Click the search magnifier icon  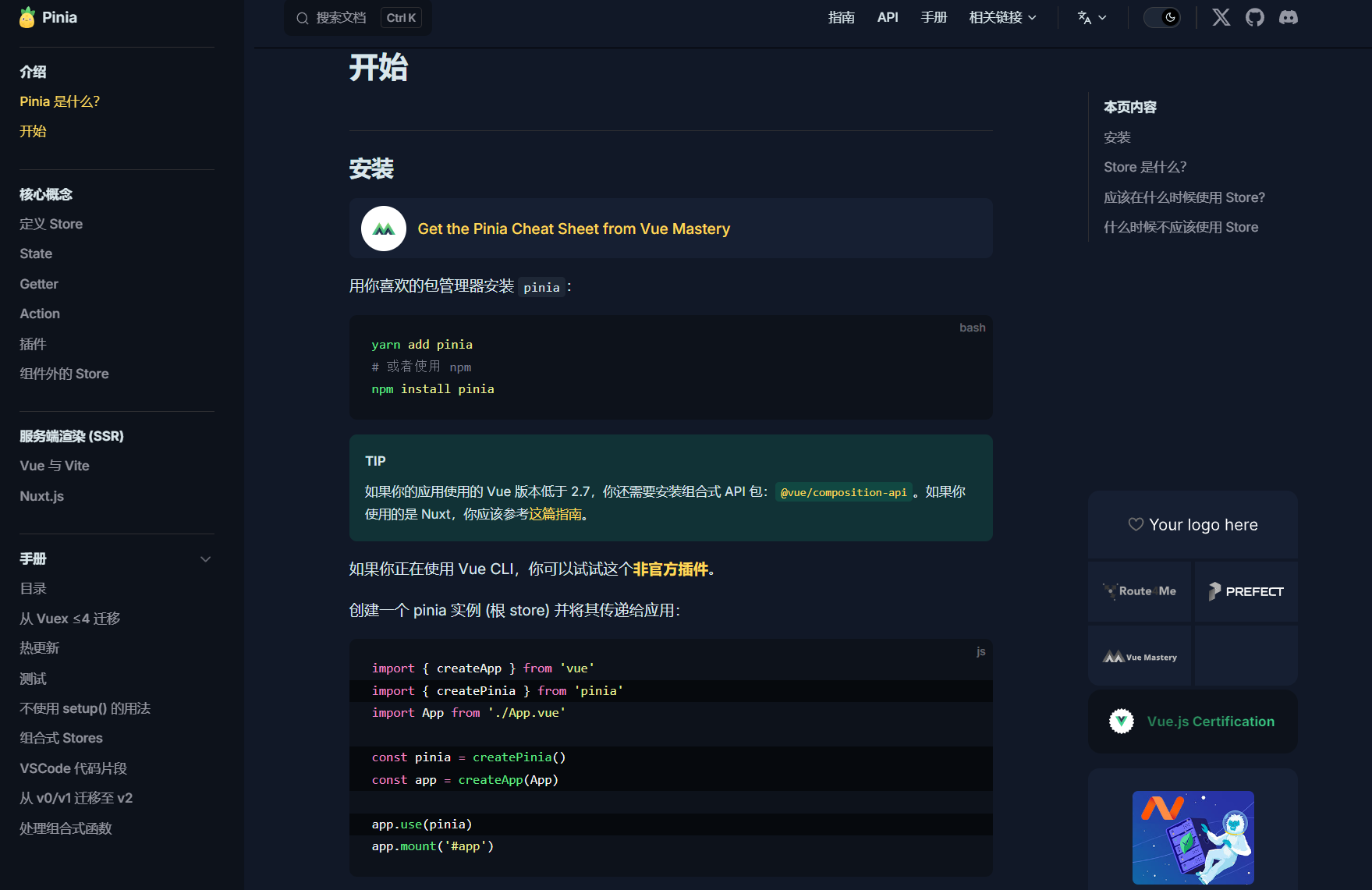click(x=303, y=18)
